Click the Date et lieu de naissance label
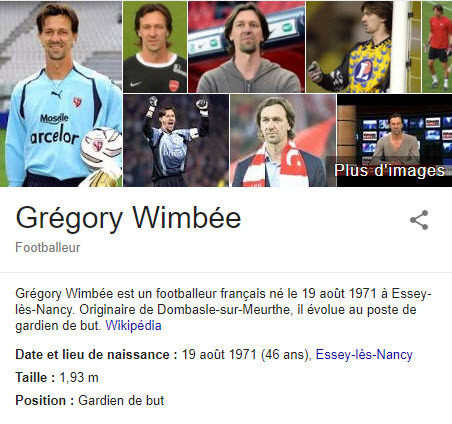This screenshot has width=452, height=424. [96, 354]
